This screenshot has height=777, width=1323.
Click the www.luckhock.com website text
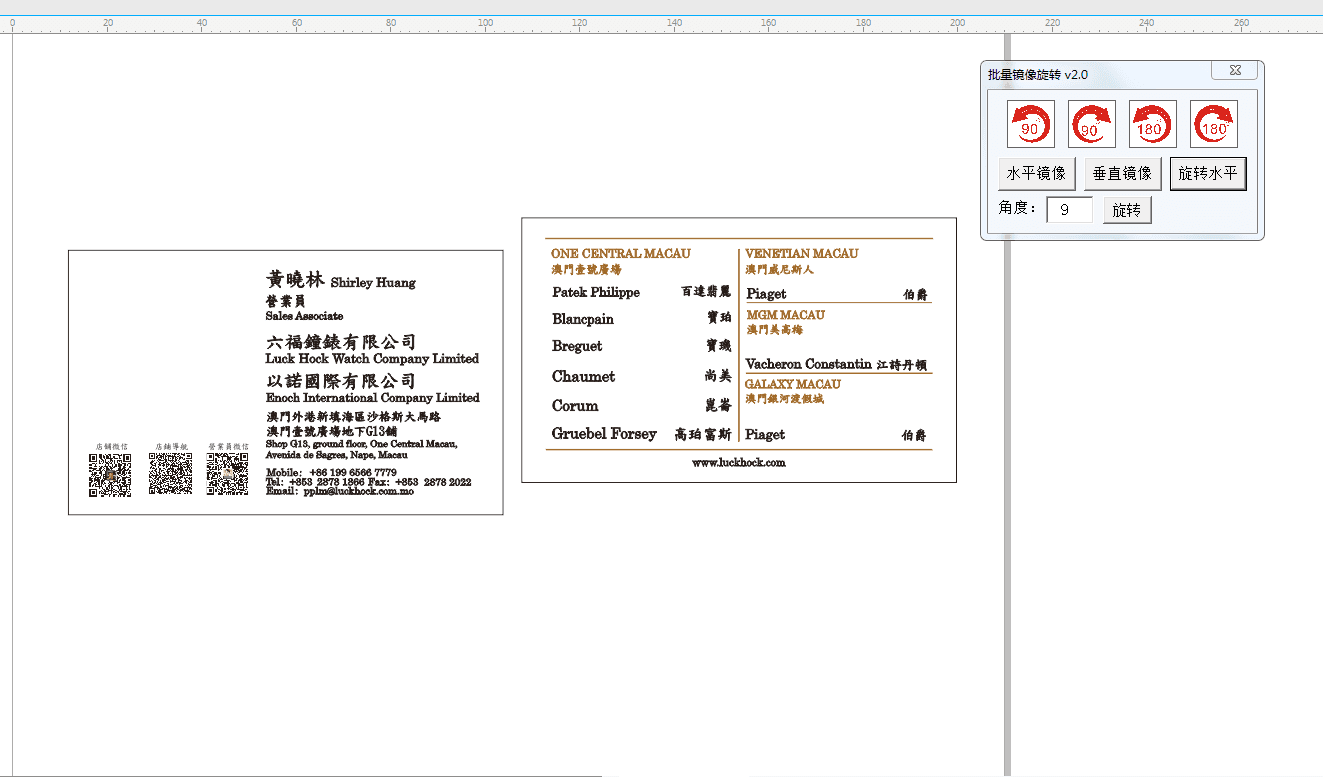click(739, 462)
